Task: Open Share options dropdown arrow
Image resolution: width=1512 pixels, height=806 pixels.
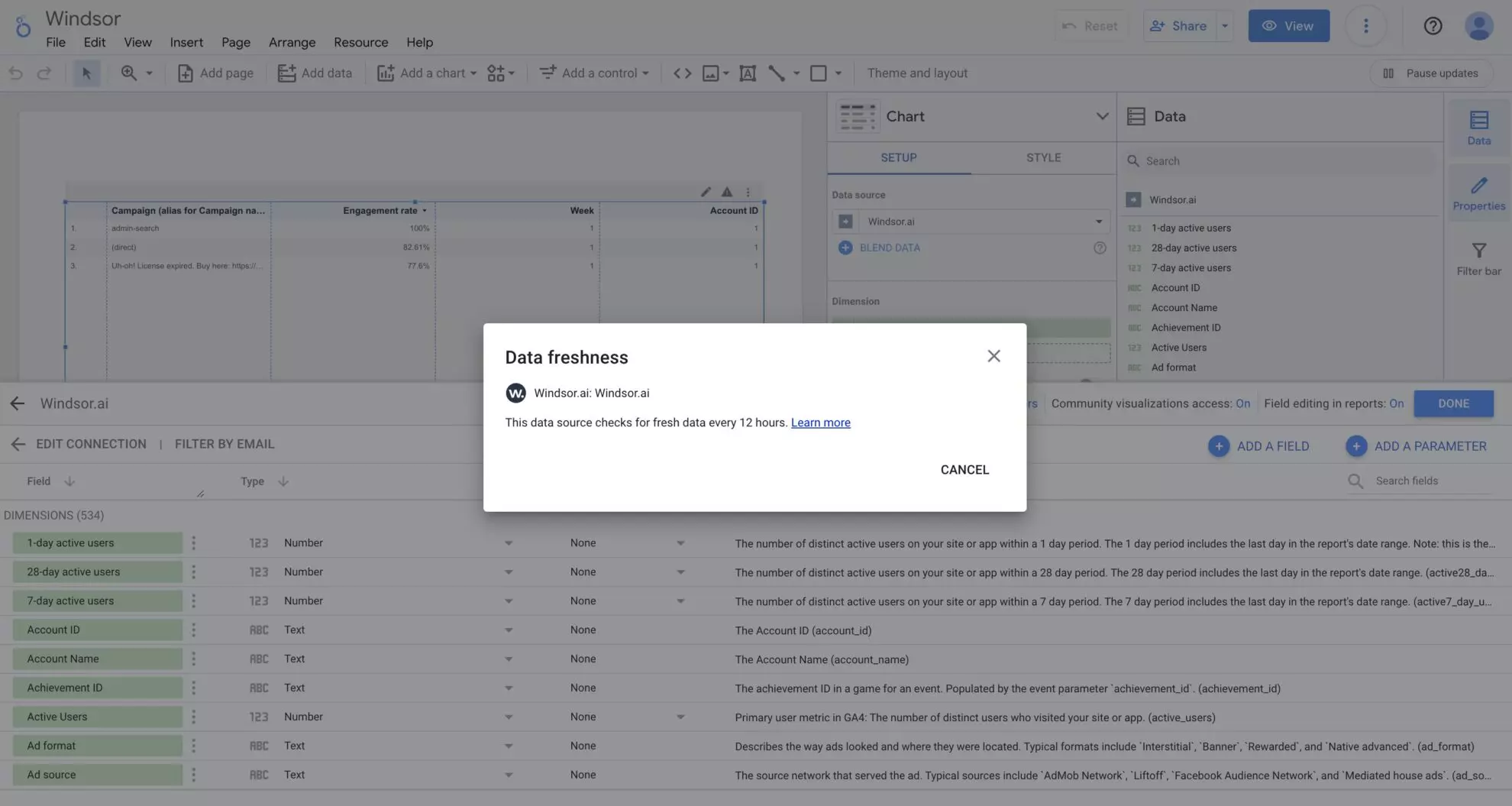Action: pos(1225,26)
